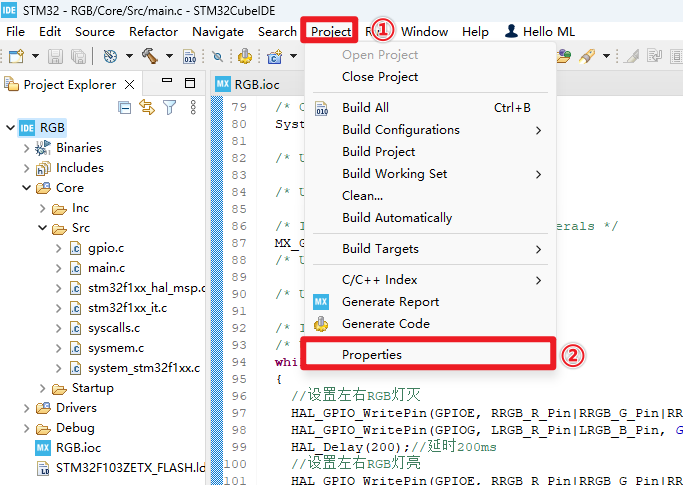Expand the Debug folder
This screenshot has height=485, width=683.
point(26,428)
